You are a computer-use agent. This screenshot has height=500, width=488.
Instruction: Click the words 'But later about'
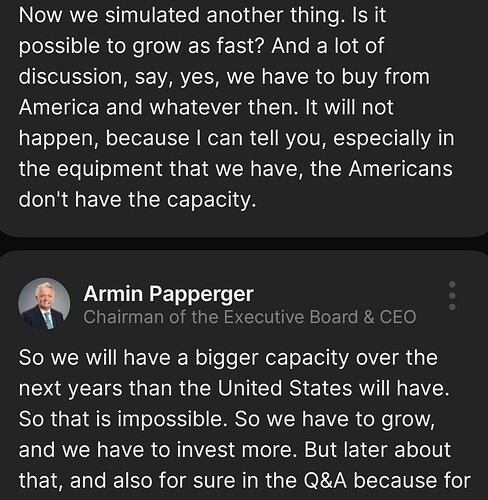[377, 450]
